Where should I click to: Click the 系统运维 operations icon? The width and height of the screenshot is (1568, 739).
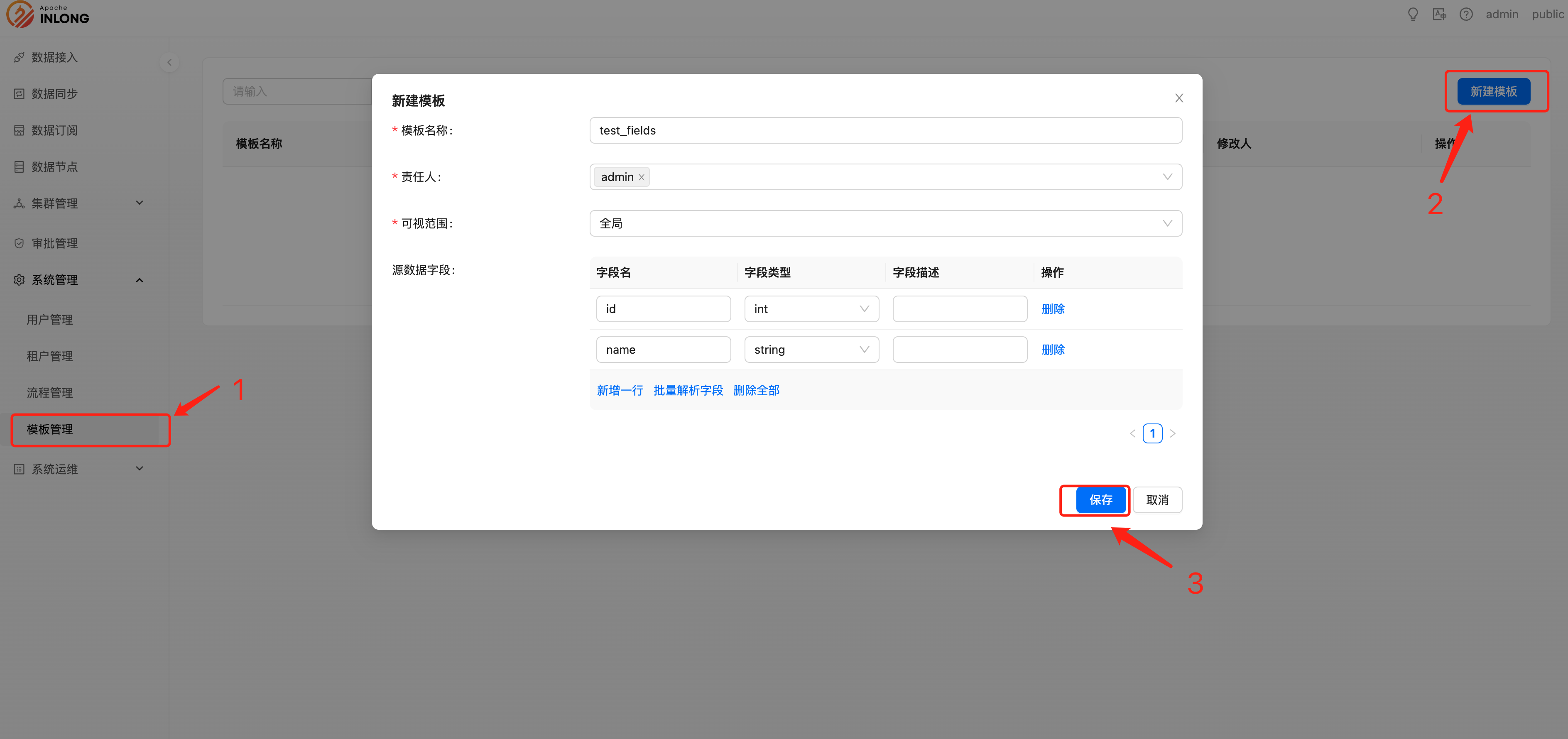tap(19, 468)
